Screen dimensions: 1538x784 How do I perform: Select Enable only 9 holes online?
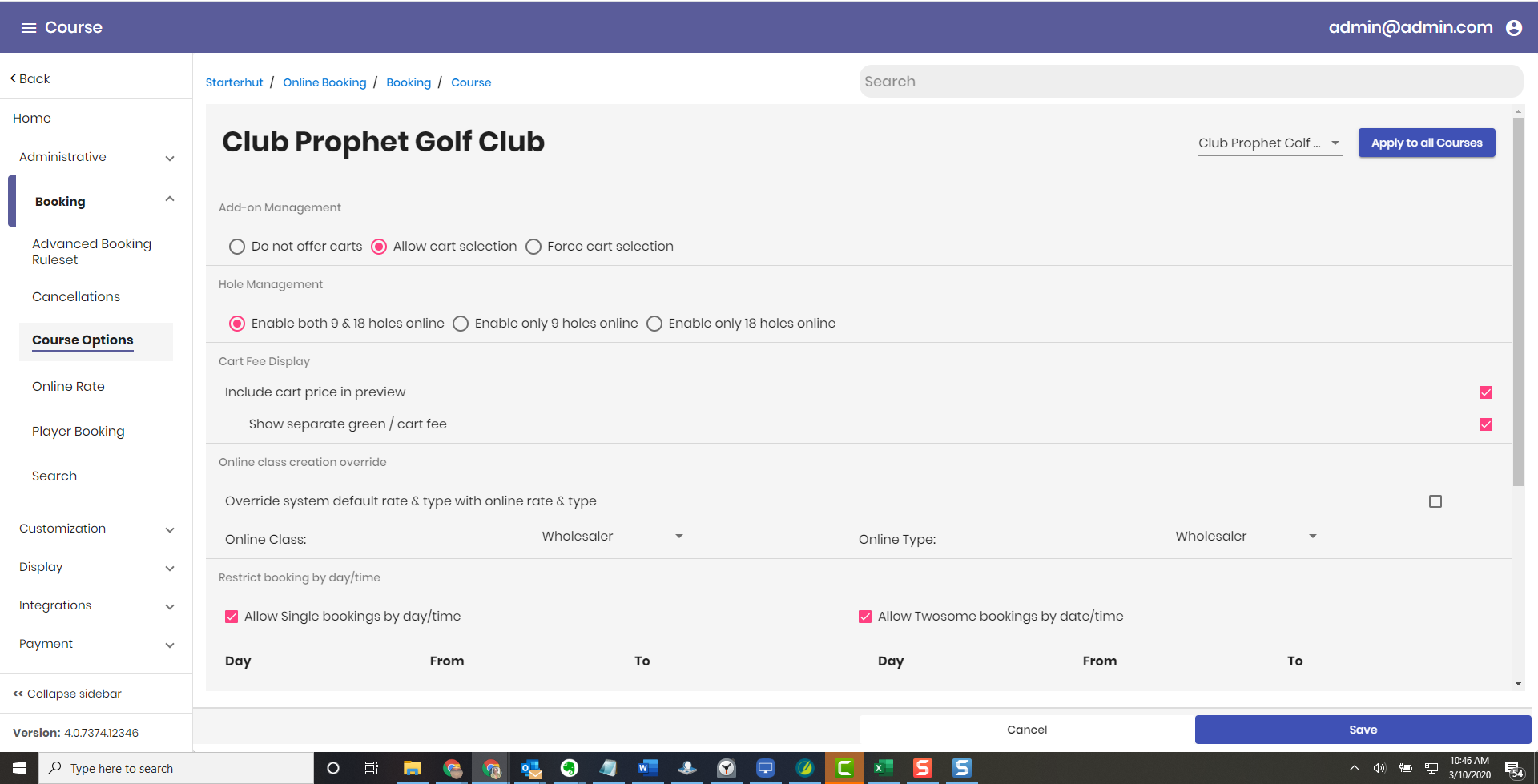(x=461, y=324)
